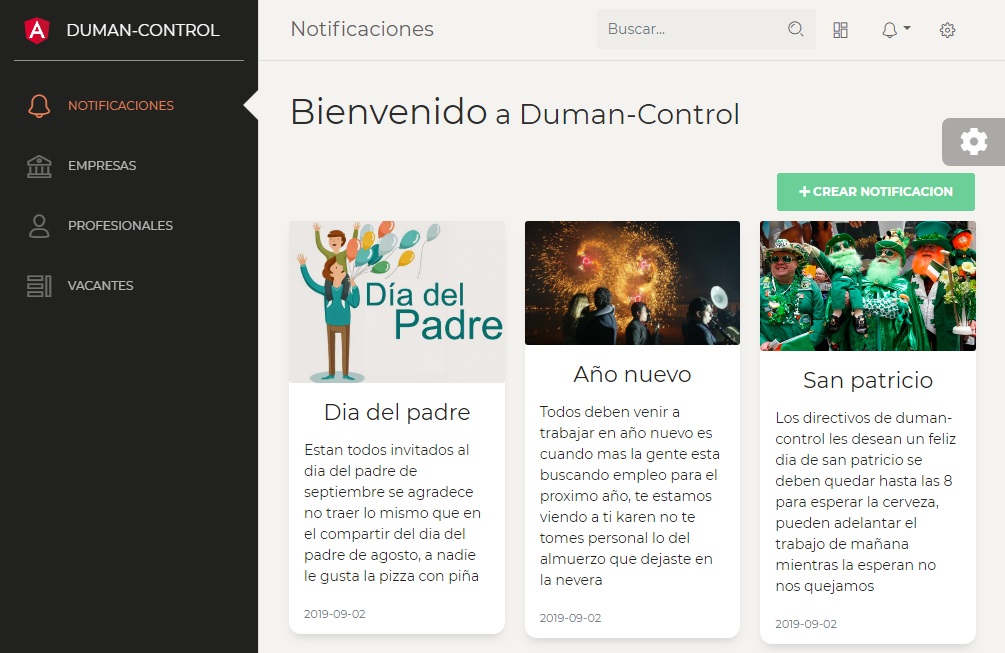Click the DUMAN-CONTROL brand link
This screenshot has width=1005, height=653.
click(142, 30)
